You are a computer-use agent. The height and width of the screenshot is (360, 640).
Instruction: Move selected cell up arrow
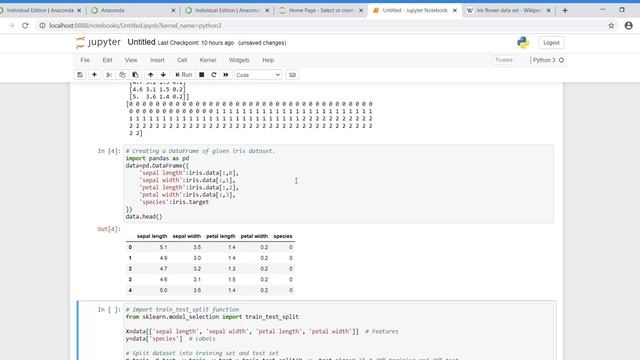pyautogui.click(x=151, y=75)
